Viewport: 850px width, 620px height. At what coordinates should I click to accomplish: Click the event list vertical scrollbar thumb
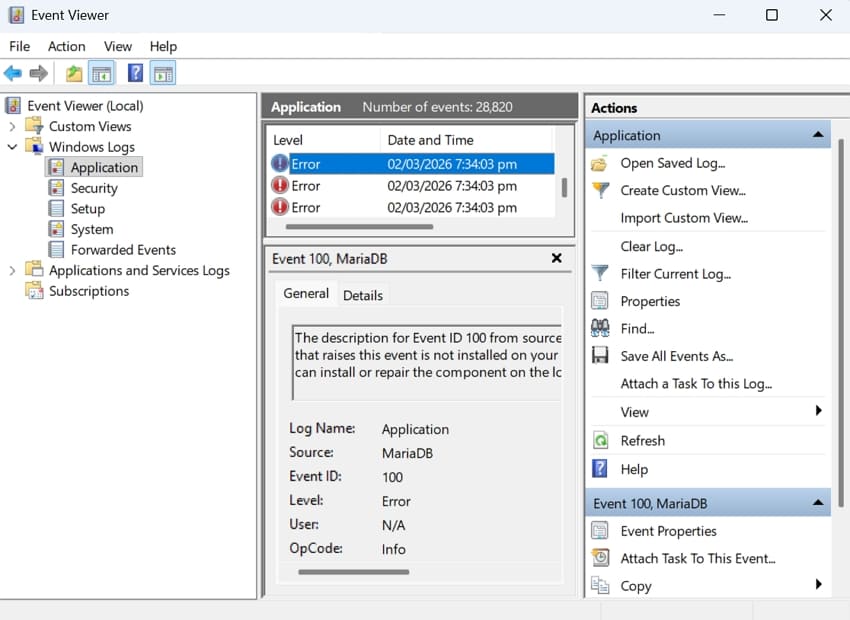(564, 188)
